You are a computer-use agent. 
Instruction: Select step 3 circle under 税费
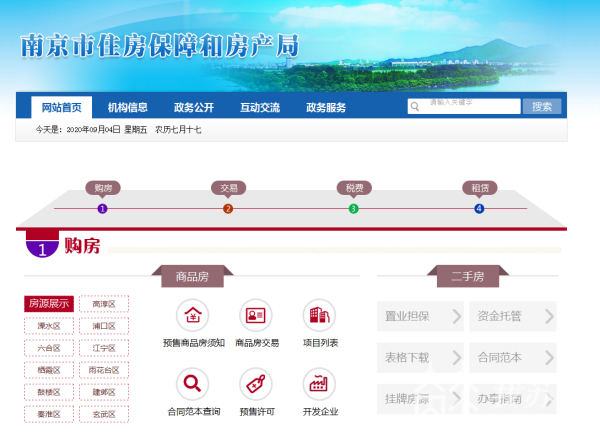click(x=353, y=208)
